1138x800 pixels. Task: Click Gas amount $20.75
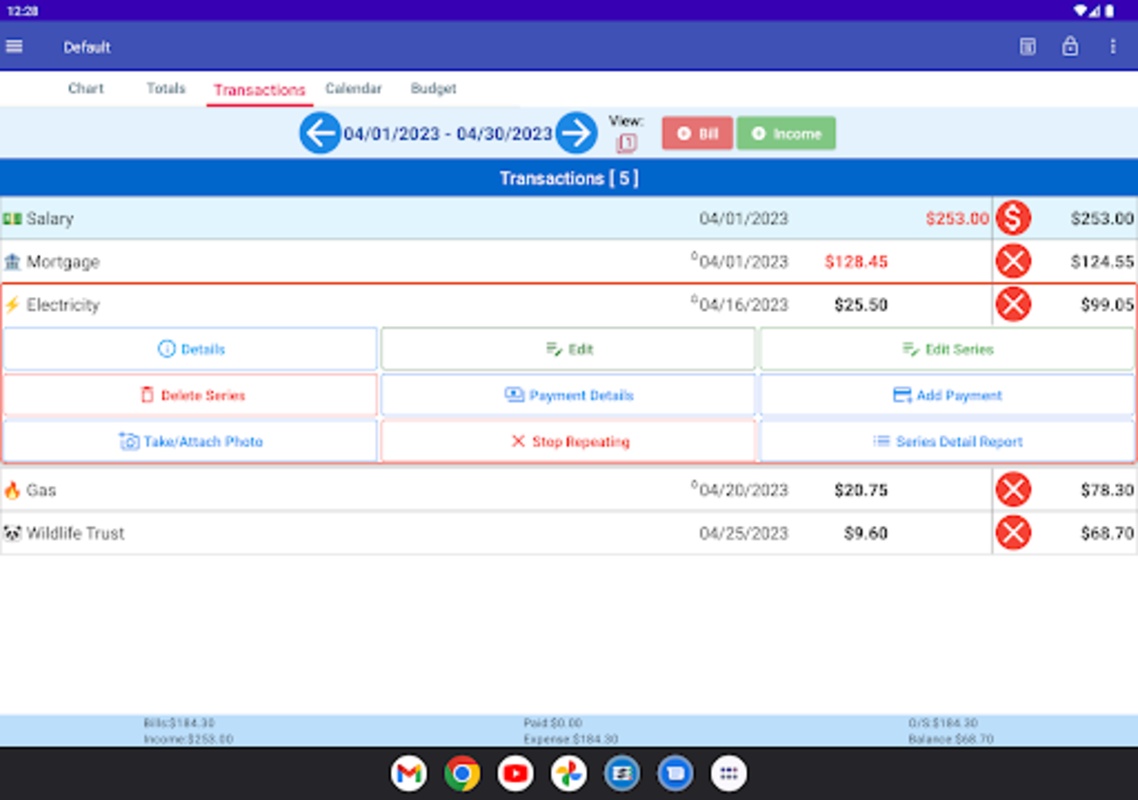click(x=861, y=490)
